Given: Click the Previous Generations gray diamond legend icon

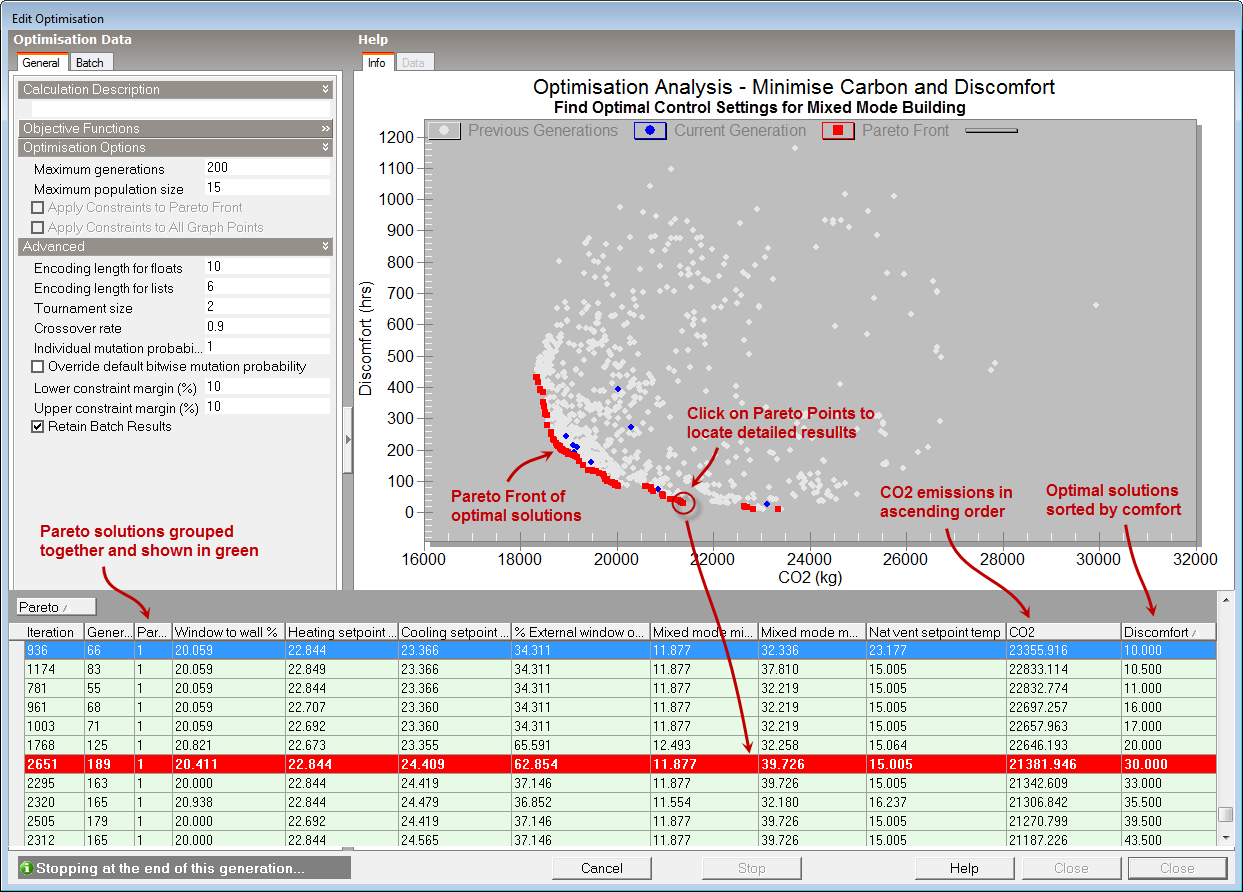Looking at the screenshot, I should click(443, 131).
